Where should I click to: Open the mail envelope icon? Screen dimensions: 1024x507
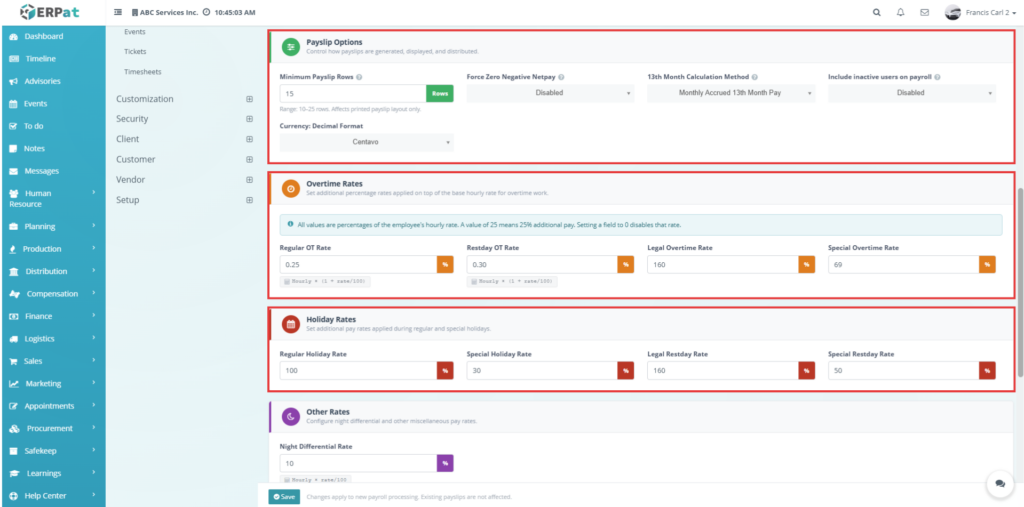pos(924,12)
